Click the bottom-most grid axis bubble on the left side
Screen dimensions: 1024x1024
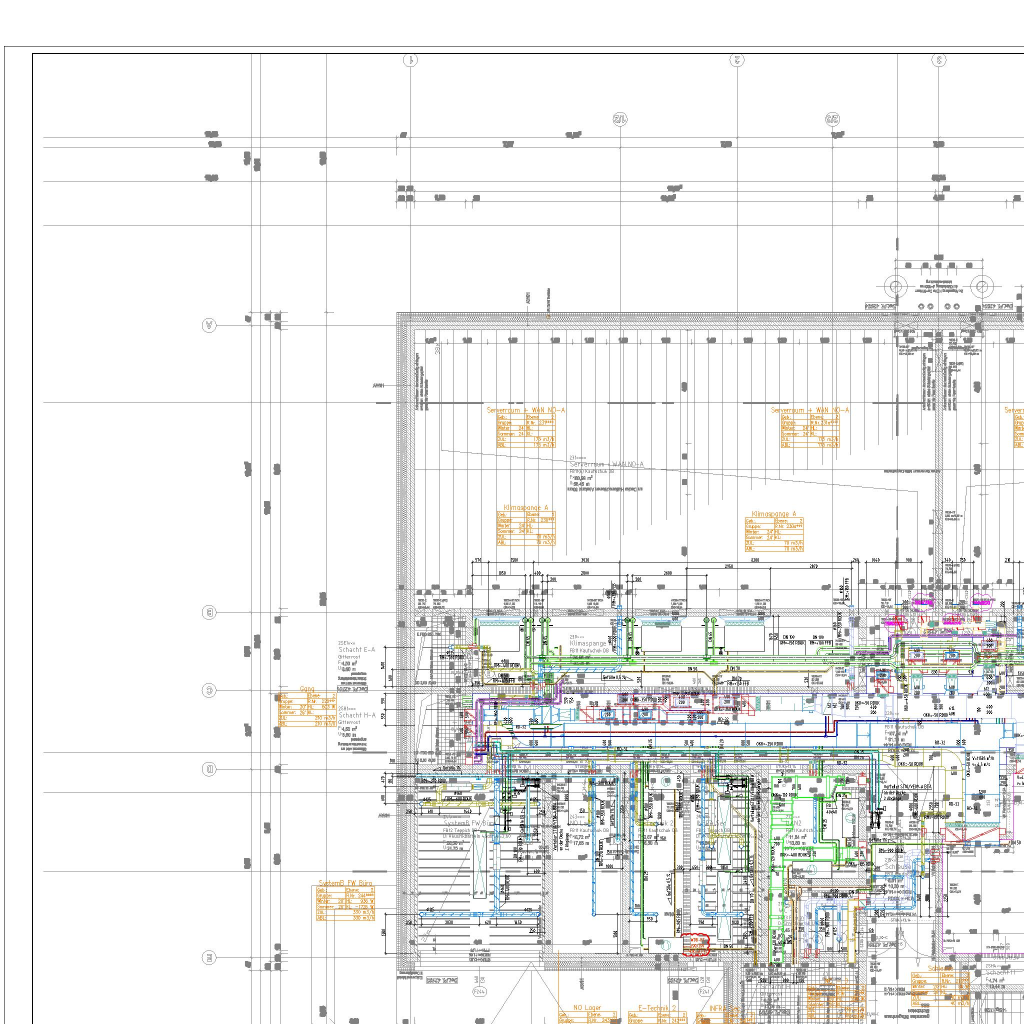click(x=209, y=958)
